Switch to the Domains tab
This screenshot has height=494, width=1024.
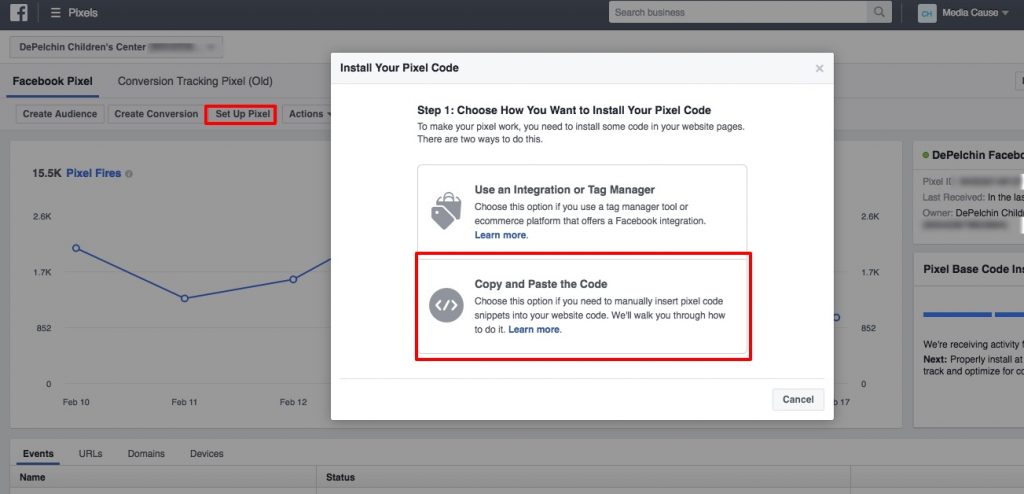click(146, 453)
